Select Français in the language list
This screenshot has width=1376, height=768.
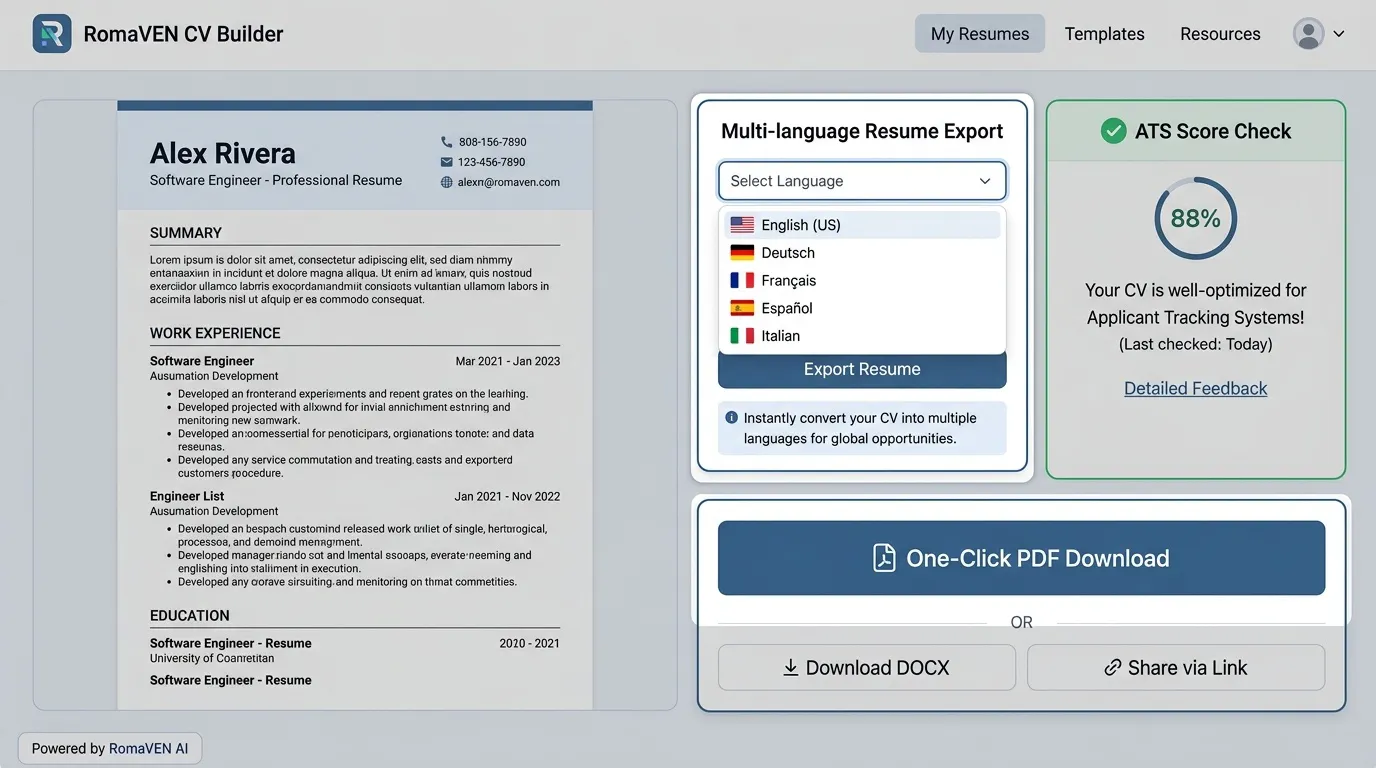tap(862, 281)
